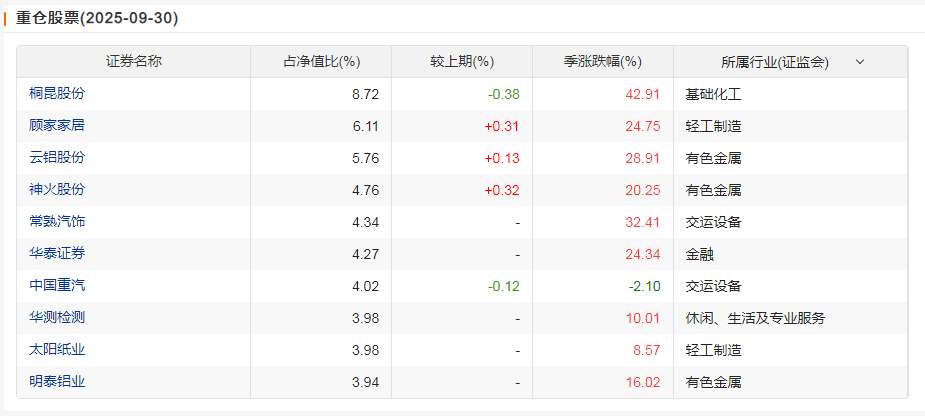Open the 中国重汽 stock link
This screenshot has width=925, height=416.
(x=57, y=286)
